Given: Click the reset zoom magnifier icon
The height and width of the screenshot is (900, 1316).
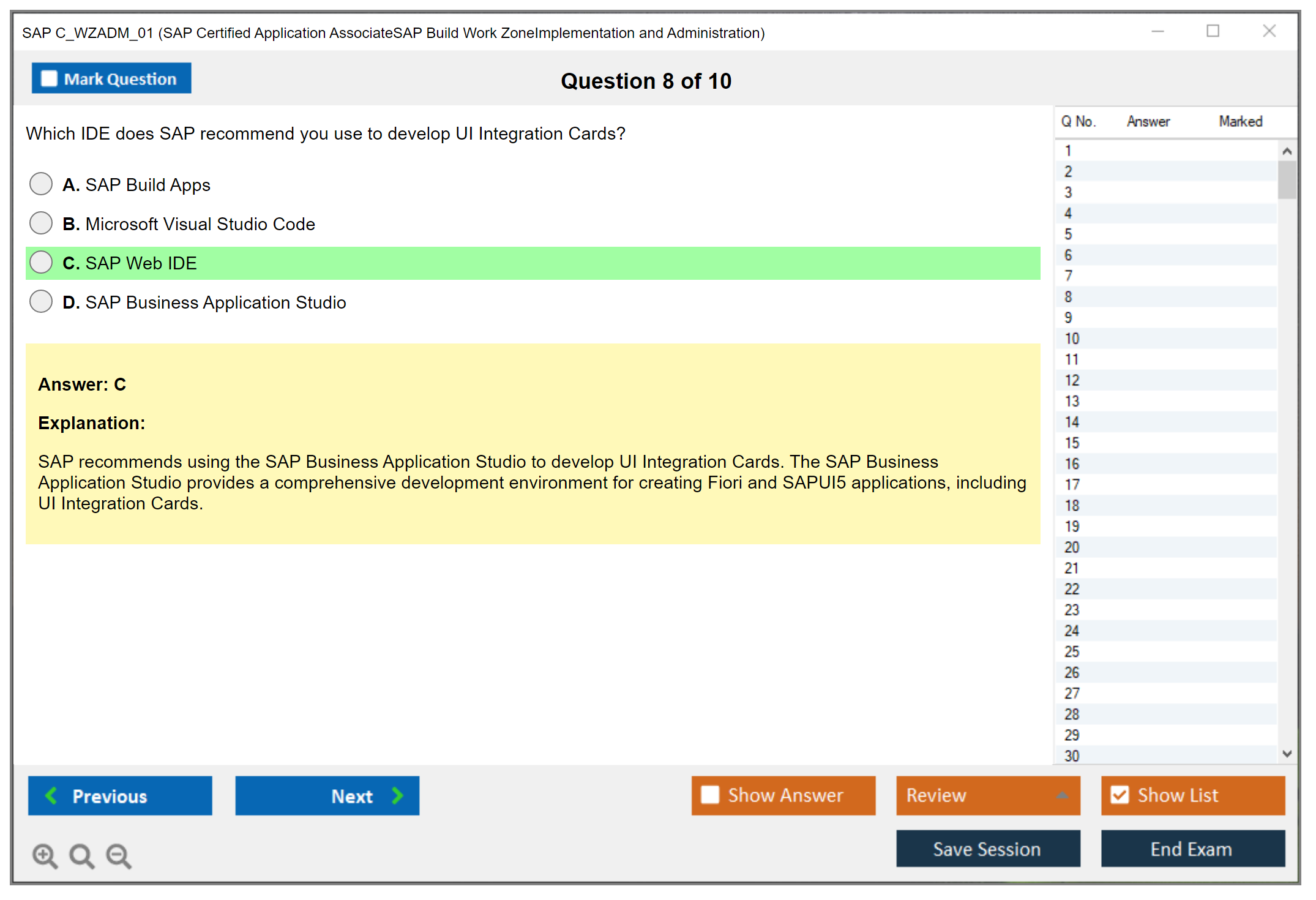Looking at the screenshot, I should click(x=81, y=855).
